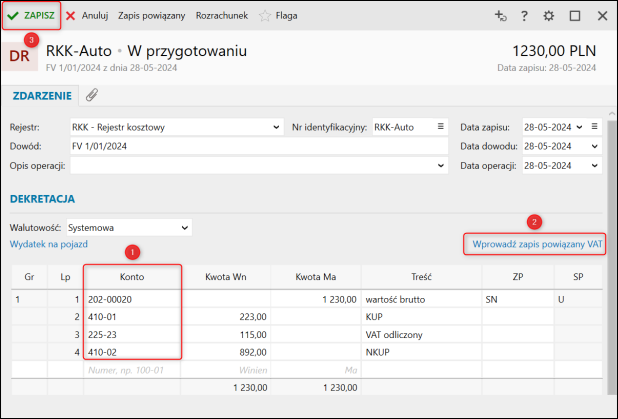Click the add-tab plus icon
The width and height of the screenshot is (618, 419).
pyautogui.click(x=501, y=16)
